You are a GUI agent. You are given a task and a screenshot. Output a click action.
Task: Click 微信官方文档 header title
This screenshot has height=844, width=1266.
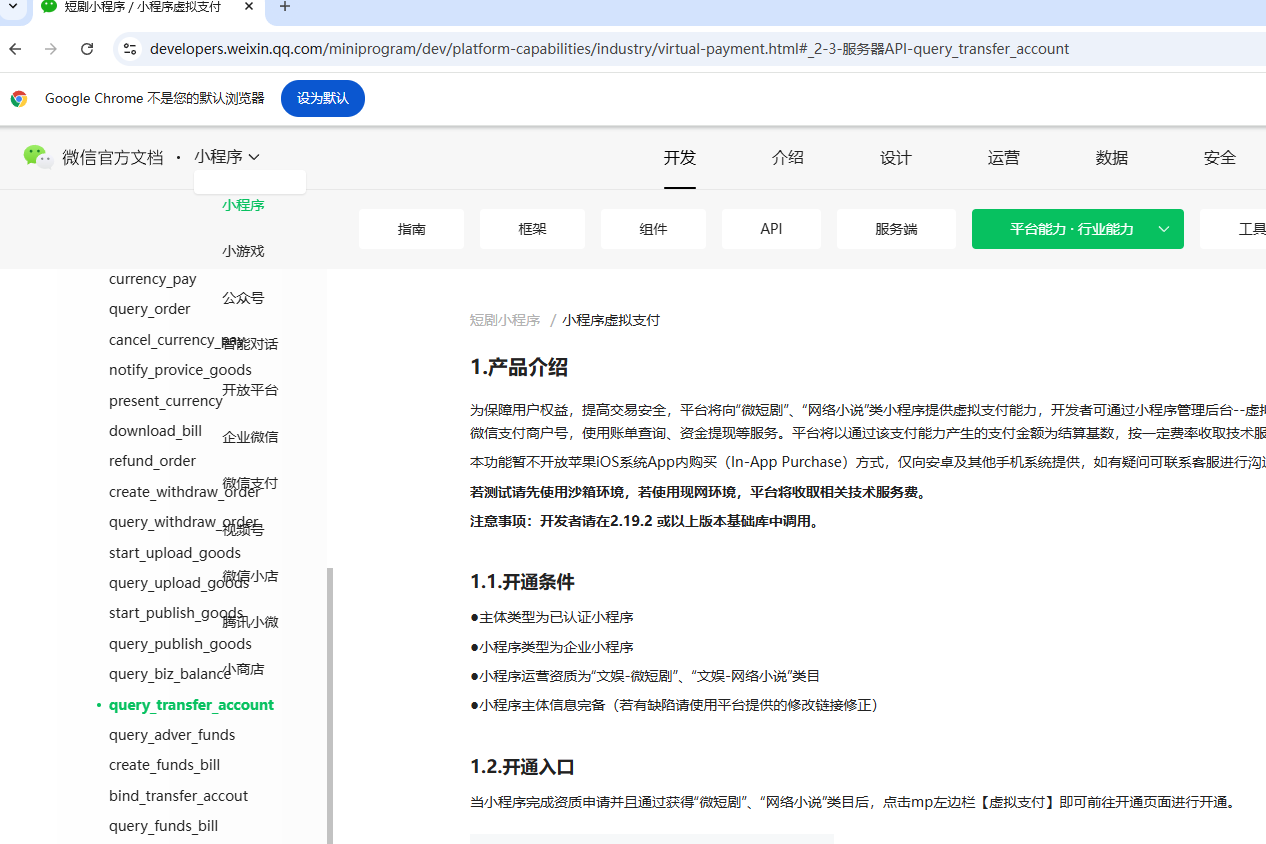[x=112, y=157]
